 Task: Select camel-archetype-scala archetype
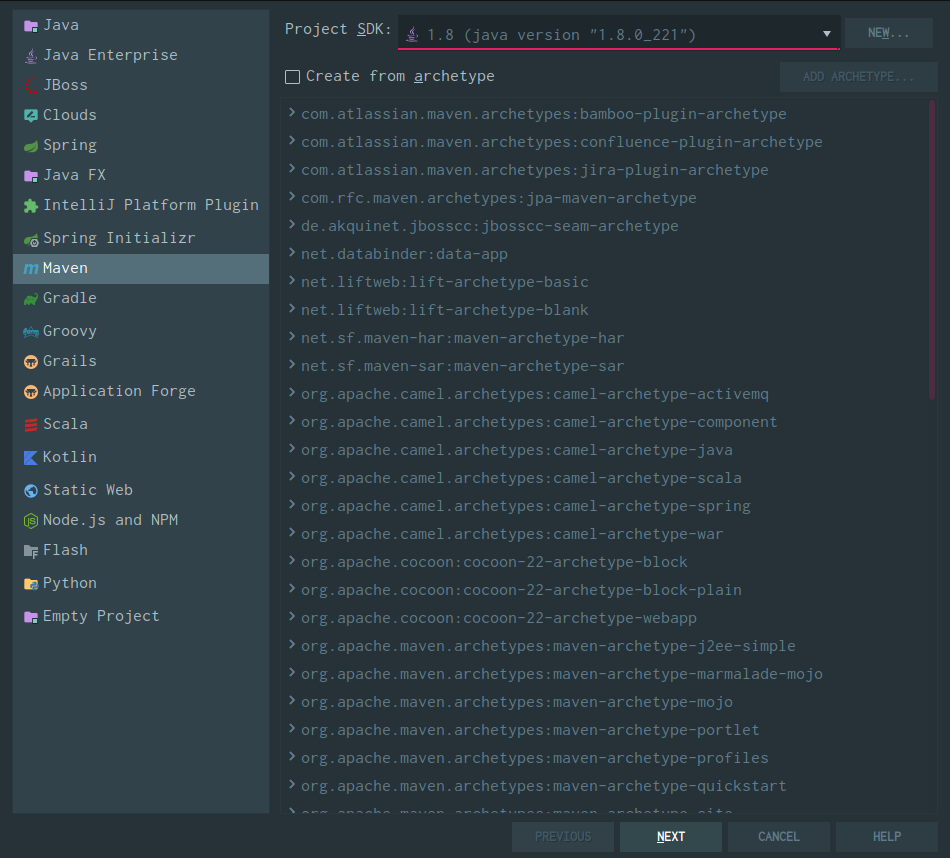(521, 478)
